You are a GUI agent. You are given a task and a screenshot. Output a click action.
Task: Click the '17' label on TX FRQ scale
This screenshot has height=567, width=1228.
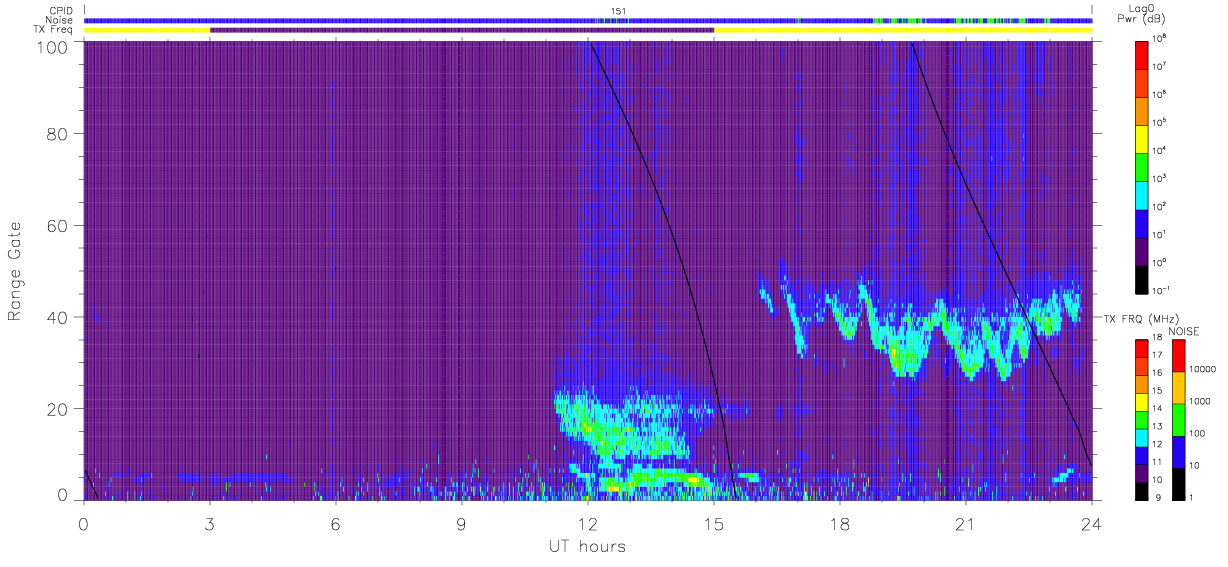coord(1159,356)
